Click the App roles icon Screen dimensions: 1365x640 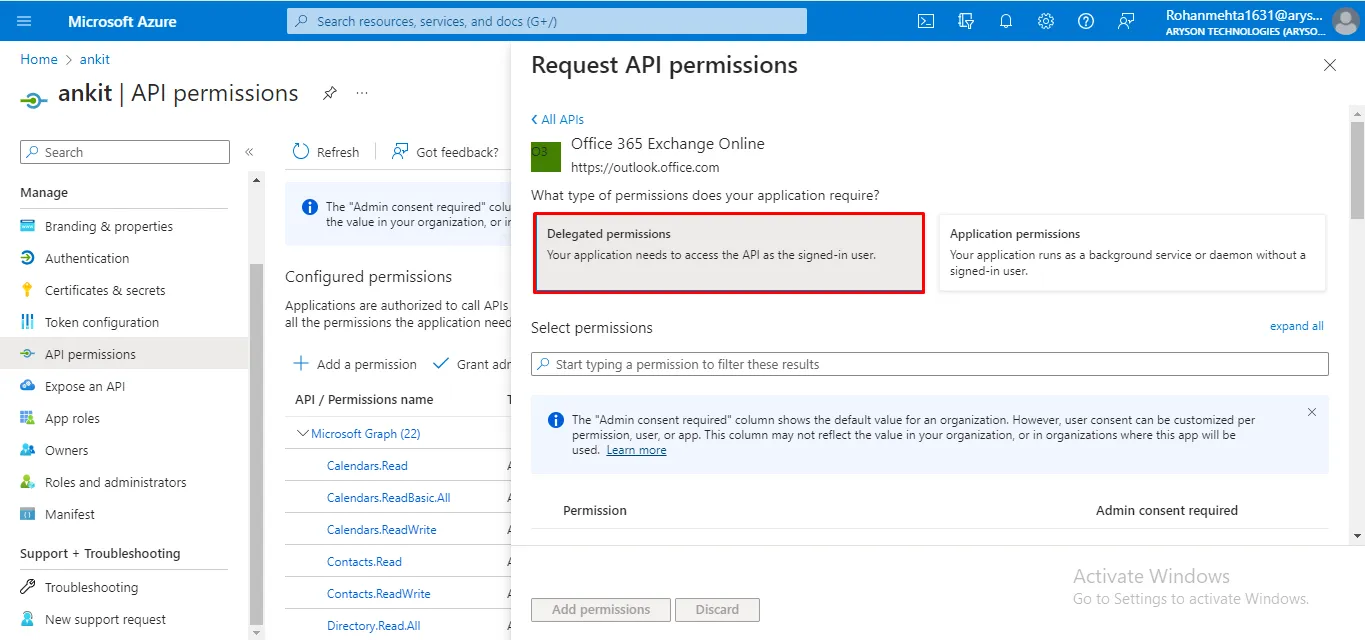(x=28, y=418)
